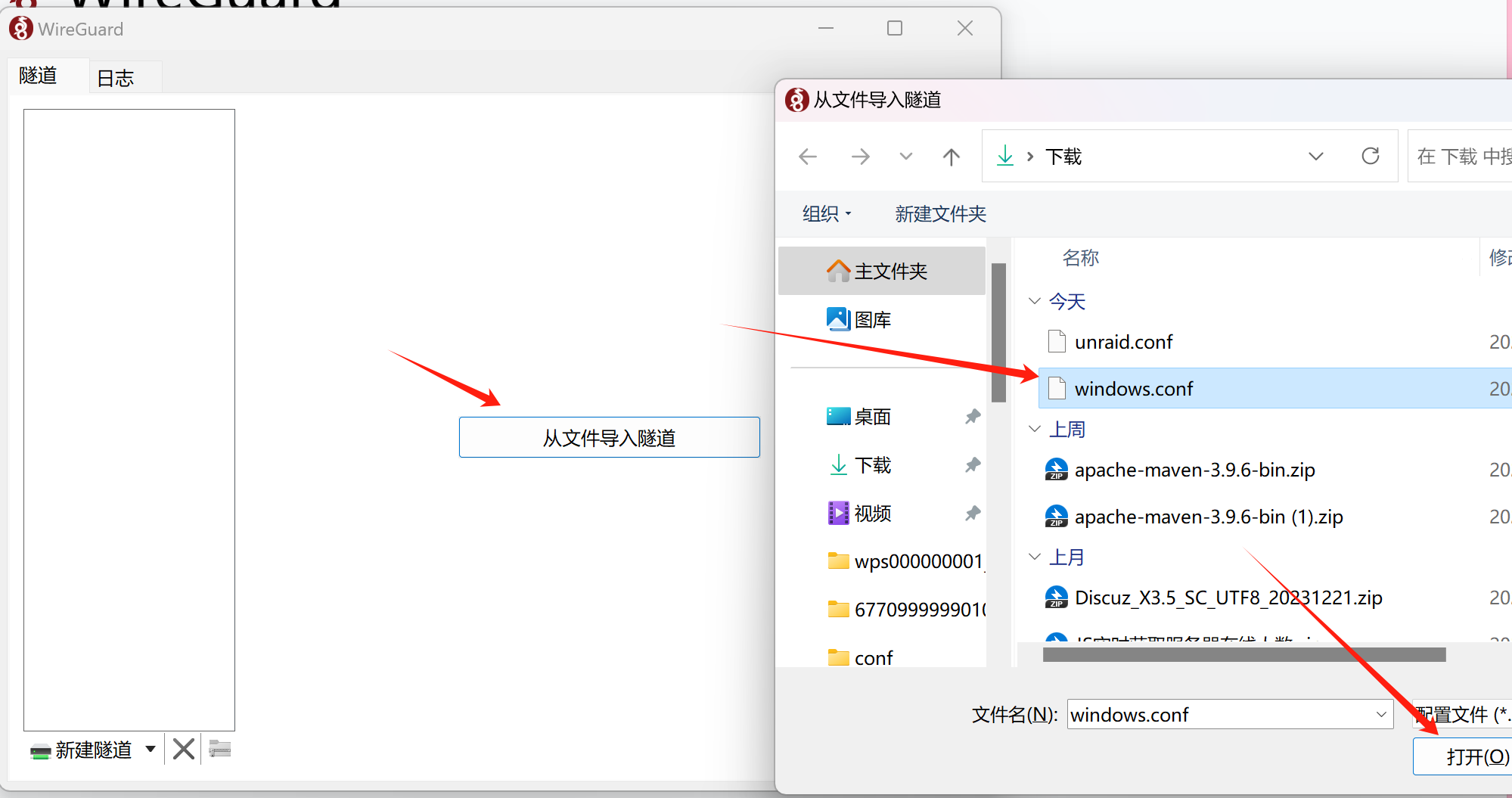Maximize the WireGuard window
The height and width of the screenshot is (798, 1512).
pyautogui.click(x=895, y=28)
